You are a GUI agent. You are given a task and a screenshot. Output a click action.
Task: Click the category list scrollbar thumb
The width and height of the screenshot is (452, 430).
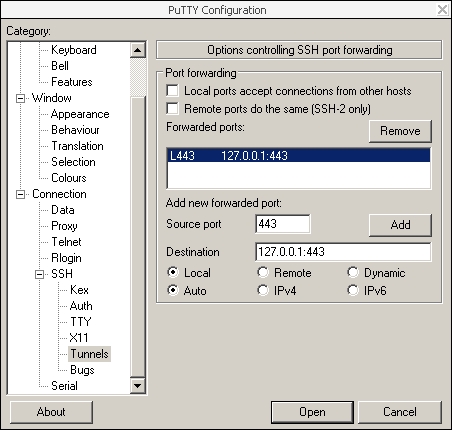click(x=137, y=237)
